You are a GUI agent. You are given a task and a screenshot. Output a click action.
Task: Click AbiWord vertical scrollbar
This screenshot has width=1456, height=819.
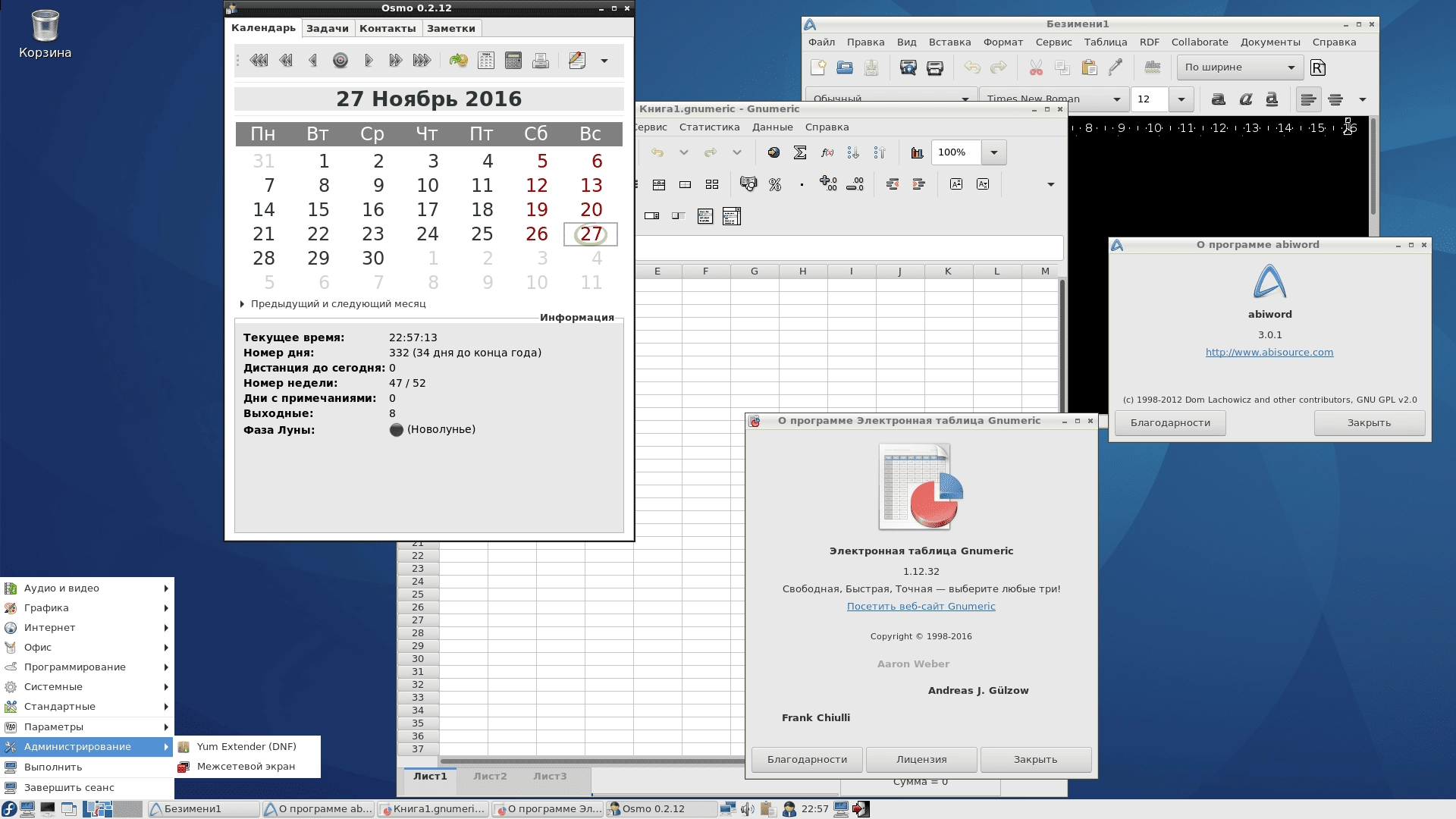[1373, 167]
